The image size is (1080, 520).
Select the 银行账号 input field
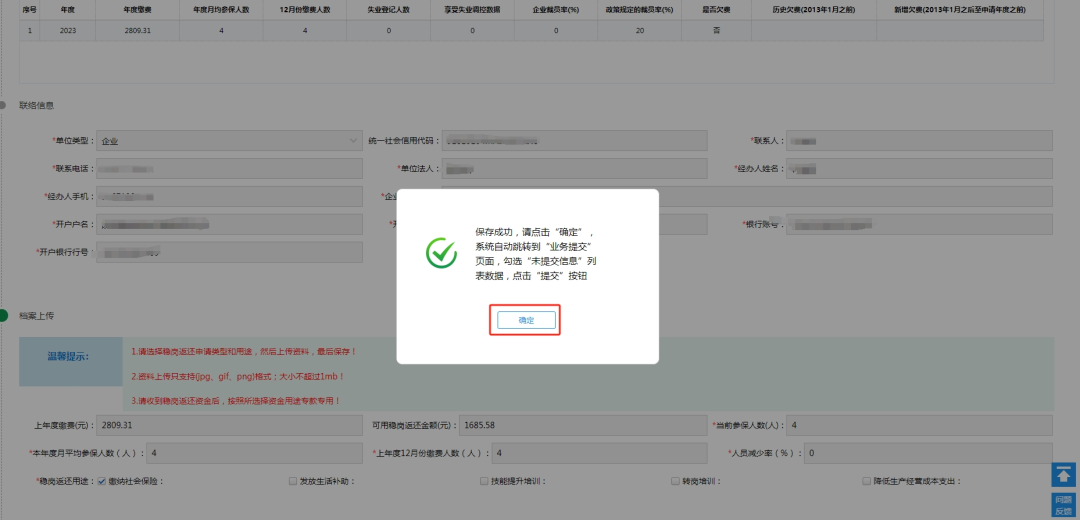(x=919, y=224)
